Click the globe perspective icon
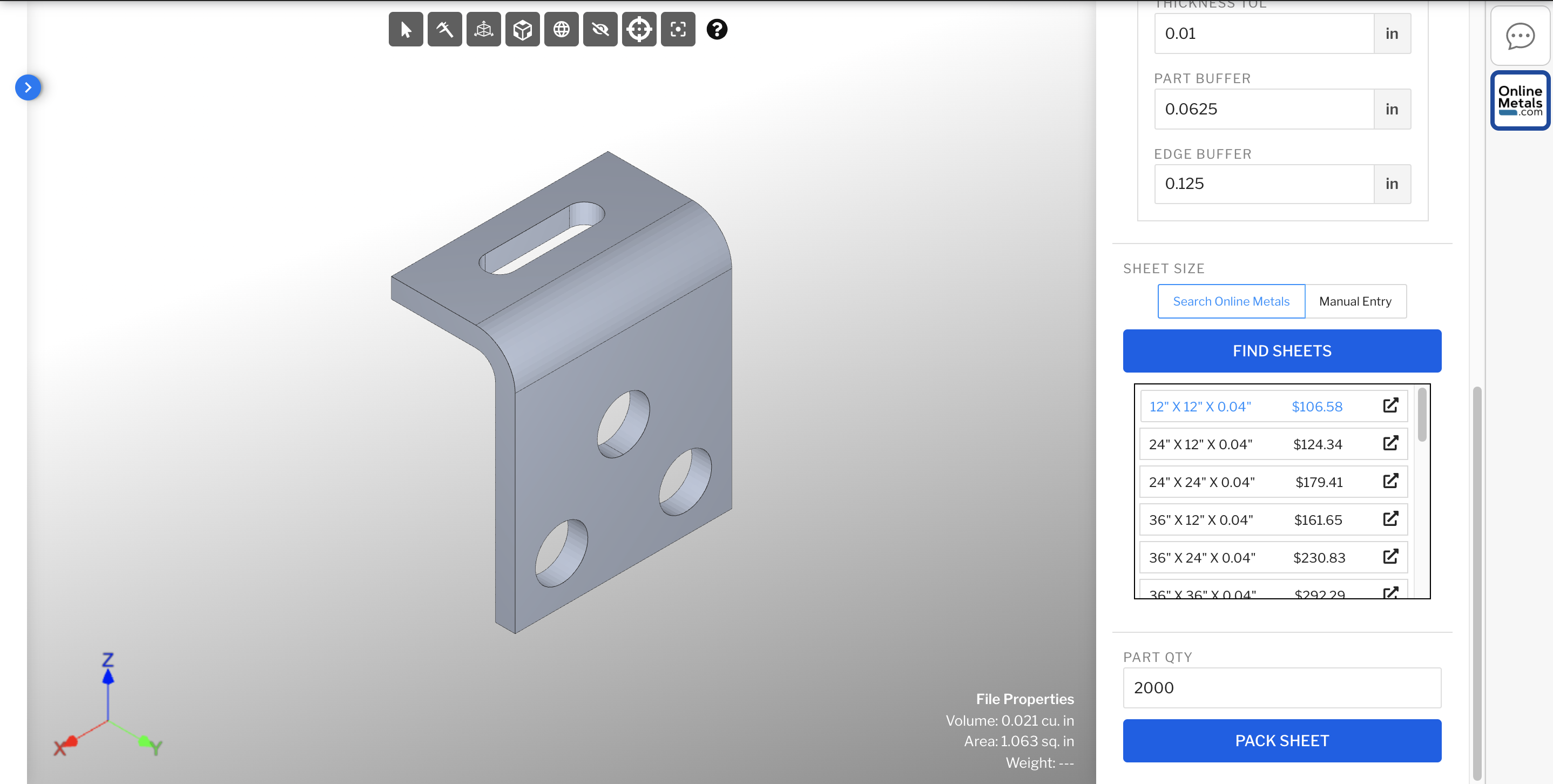This screenshot has width=1553, height=784. (561, 28)
